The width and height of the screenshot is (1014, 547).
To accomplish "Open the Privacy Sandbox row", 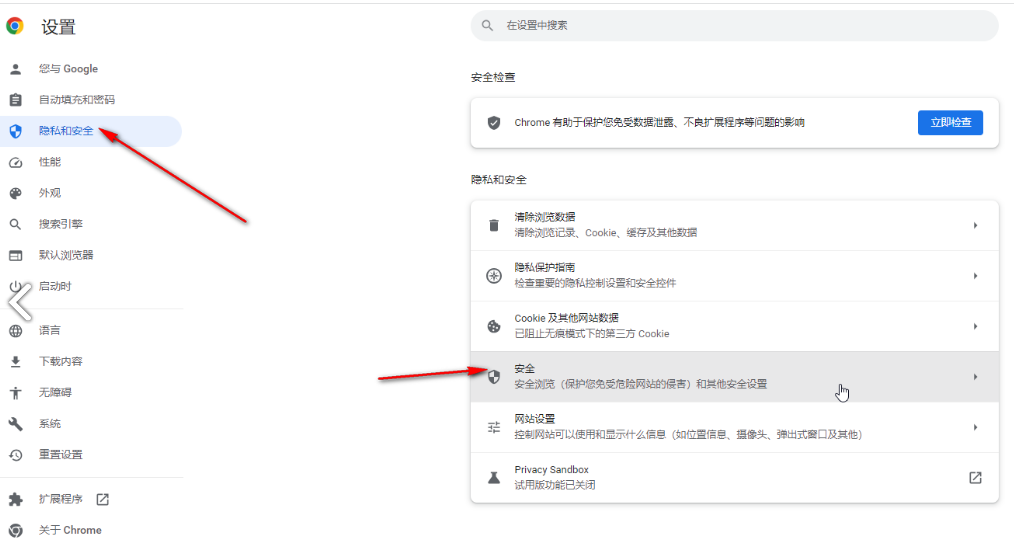I will point(735,478).
